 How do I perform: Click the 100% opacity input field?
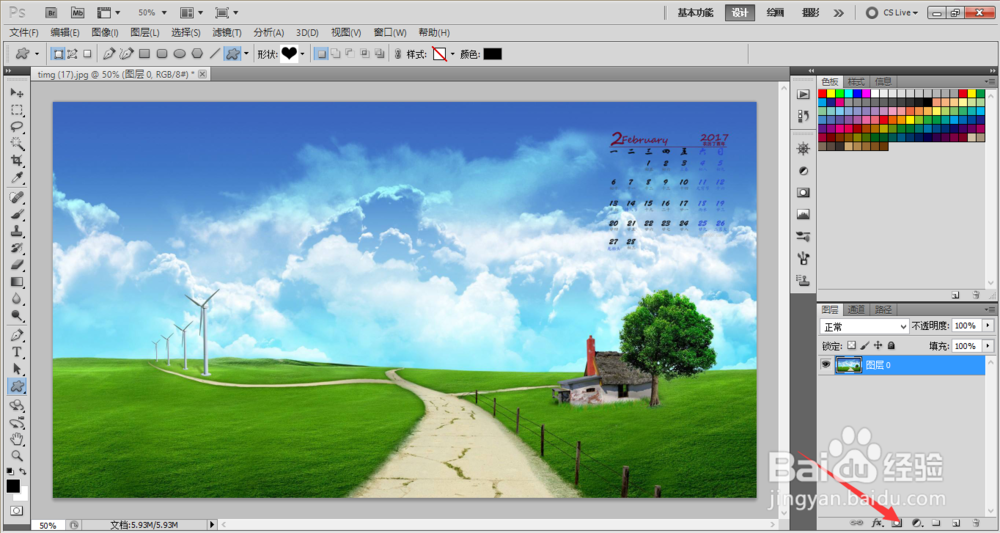966,326
